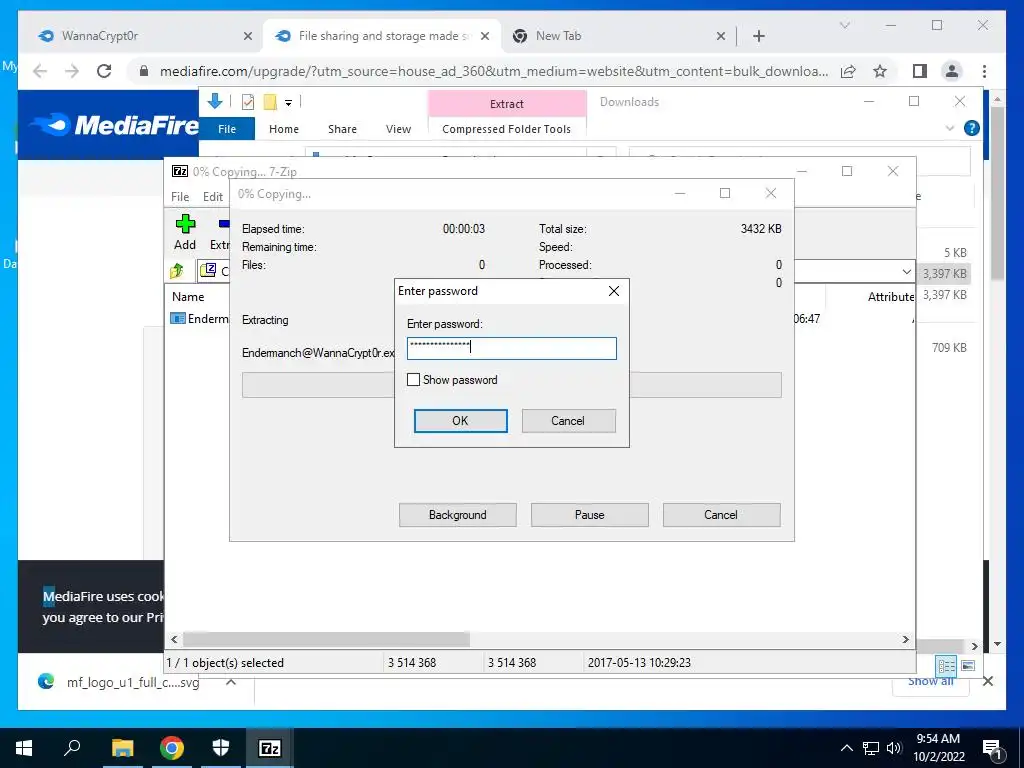Viewport: 1024px width, 768px height.
Task: Click the Chrome address bar URL
Action: (x=494, y=71)
